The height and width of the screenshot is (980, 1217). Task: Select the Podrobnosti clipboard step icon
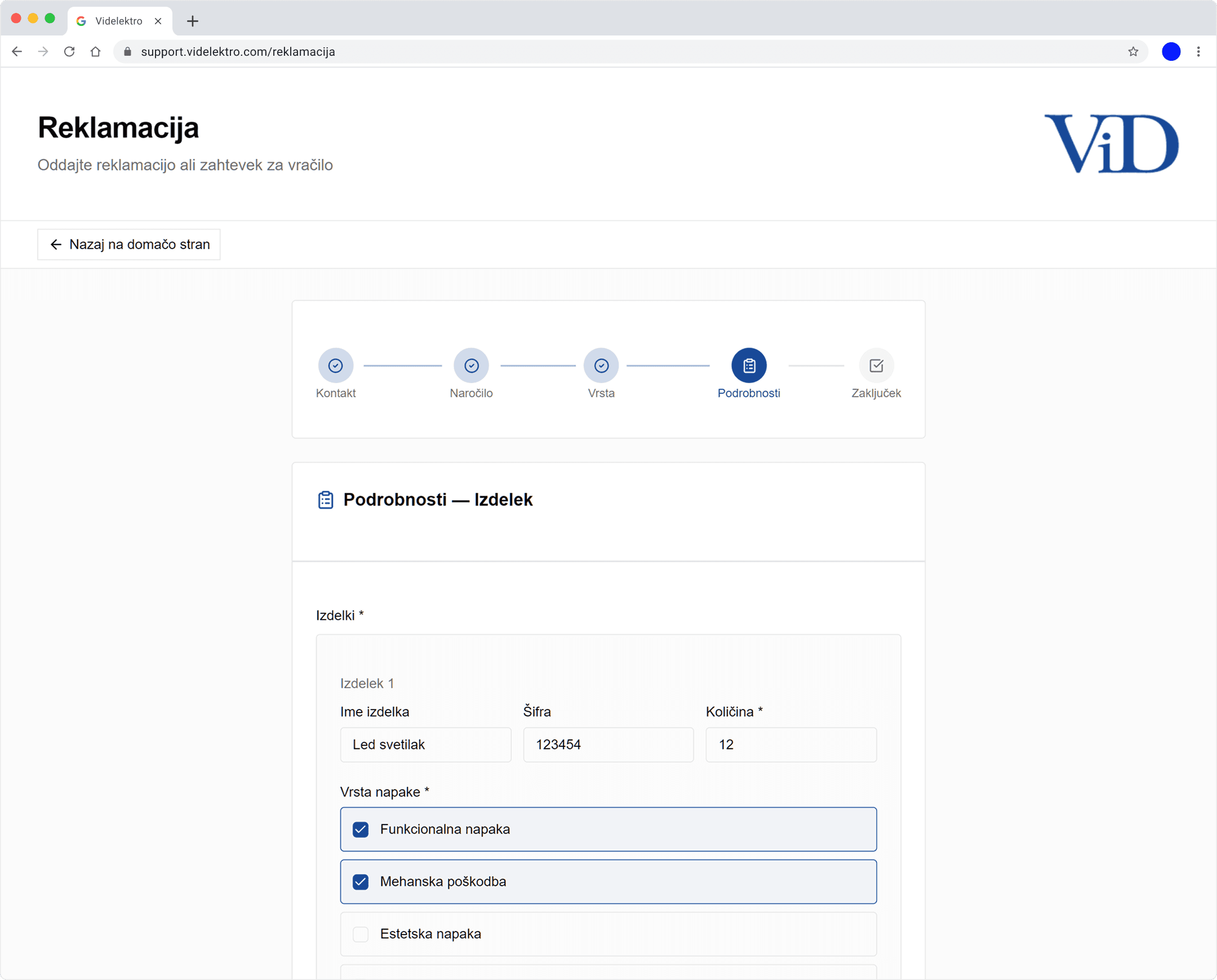pos(749,366)
